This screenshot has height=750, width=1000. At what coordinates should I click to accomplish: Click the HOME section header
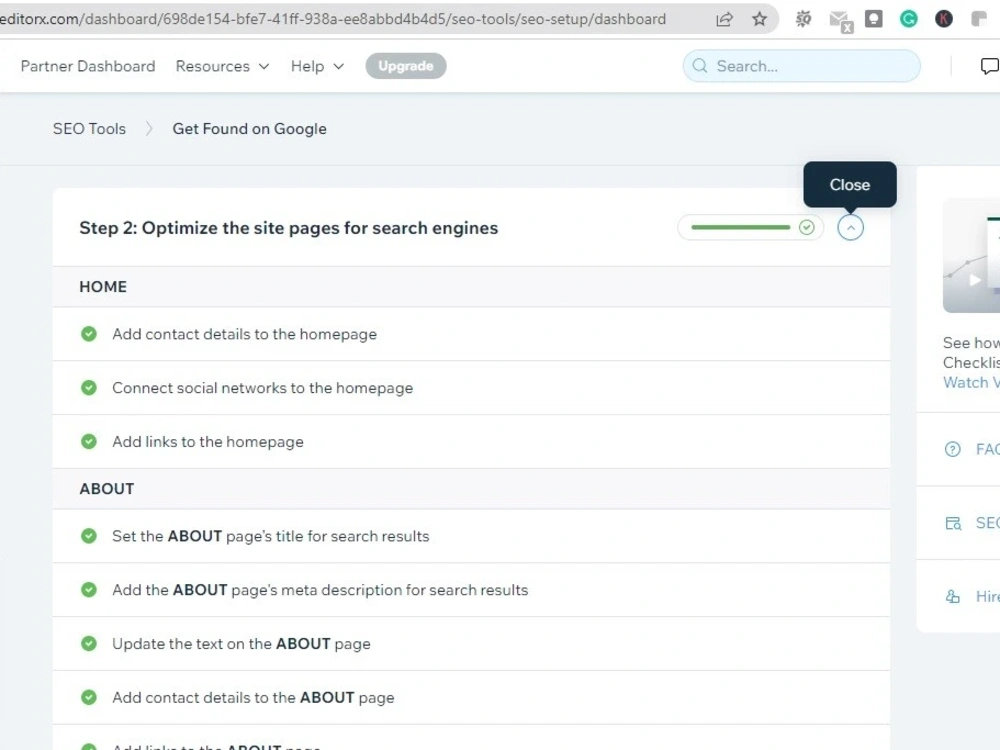pyautogui.click(x=471, y=286)
